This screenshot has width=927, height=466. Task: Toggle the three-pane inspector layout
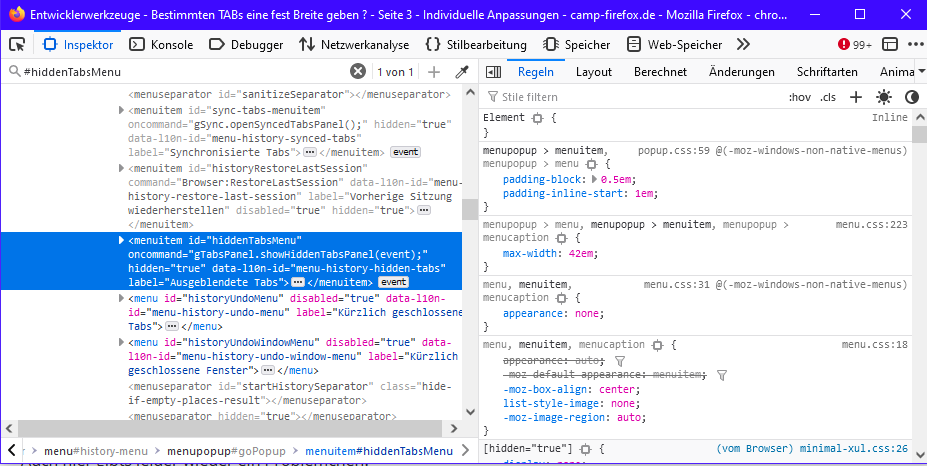(491, 72)
